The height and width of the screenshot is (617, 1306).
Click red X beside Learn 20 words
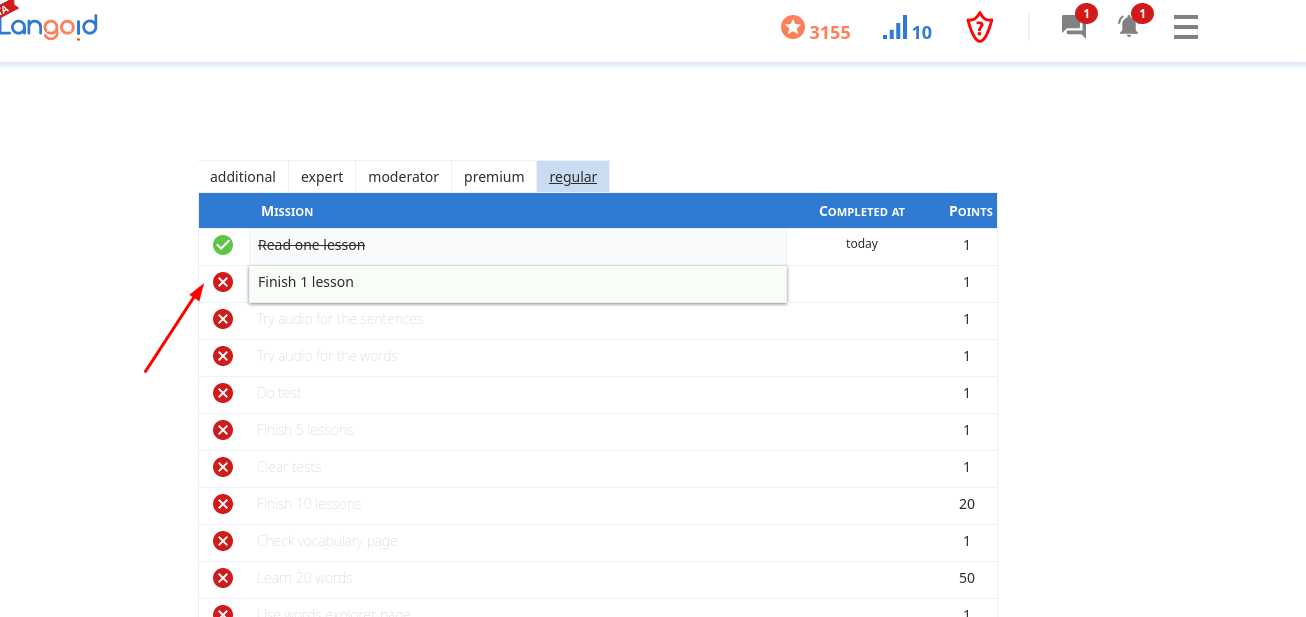[223, 578]
